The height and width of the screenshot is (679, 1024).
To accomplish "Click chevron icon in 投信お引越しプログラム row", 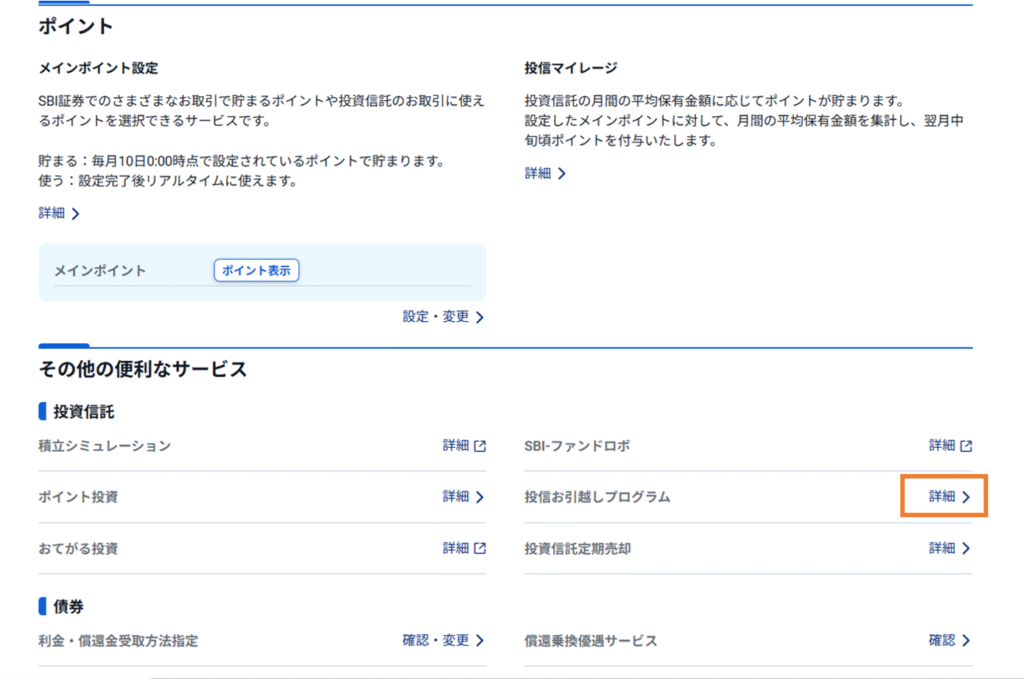I will click(966, 497).
